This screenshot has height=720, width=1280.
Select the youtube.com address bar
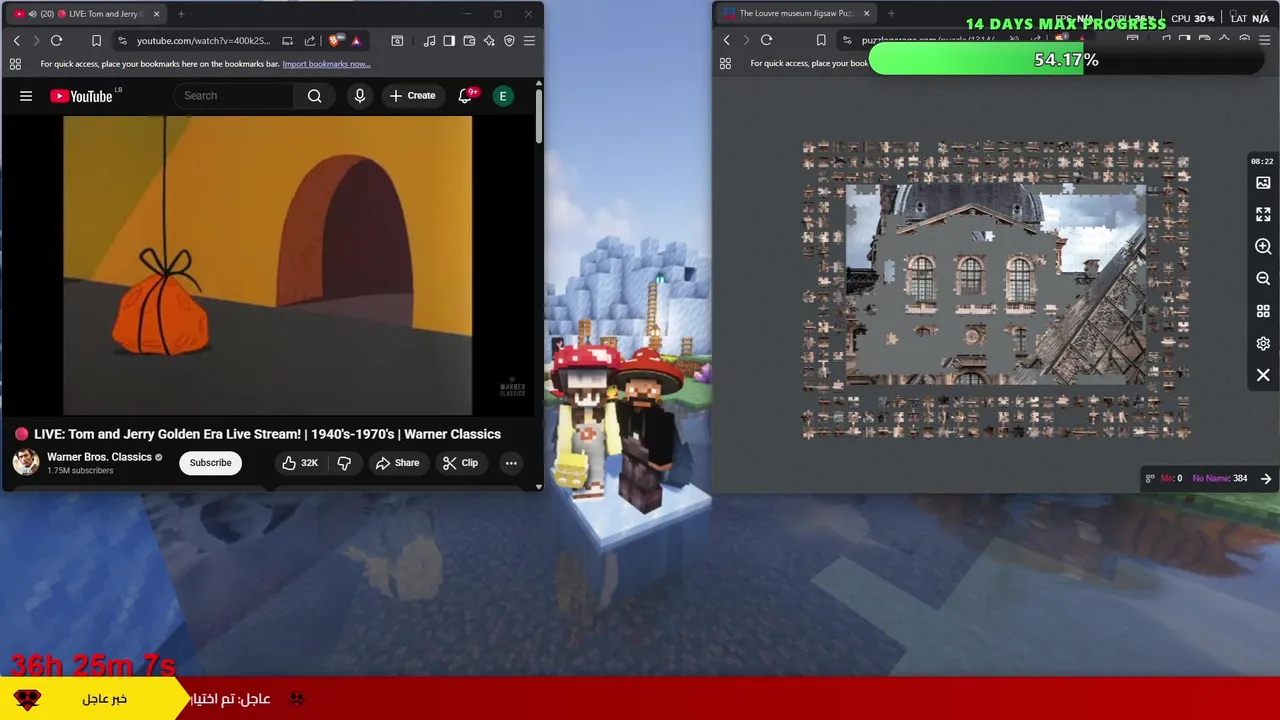203,41
